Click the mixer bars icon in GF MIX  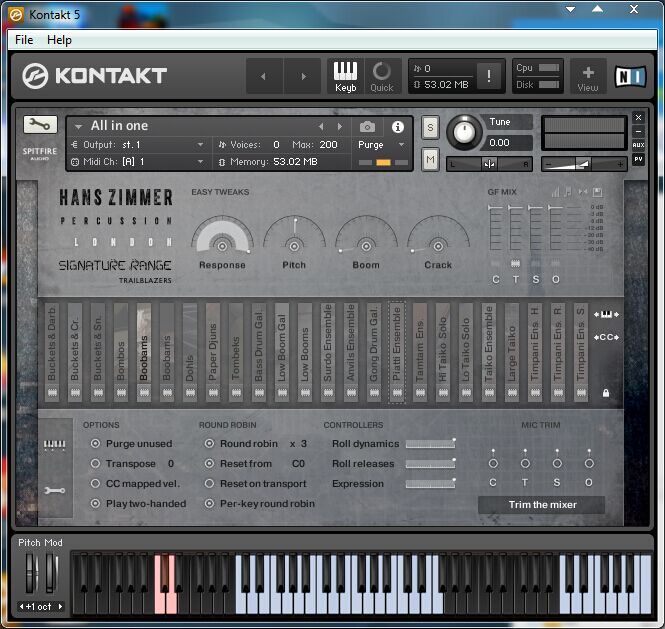555,193
